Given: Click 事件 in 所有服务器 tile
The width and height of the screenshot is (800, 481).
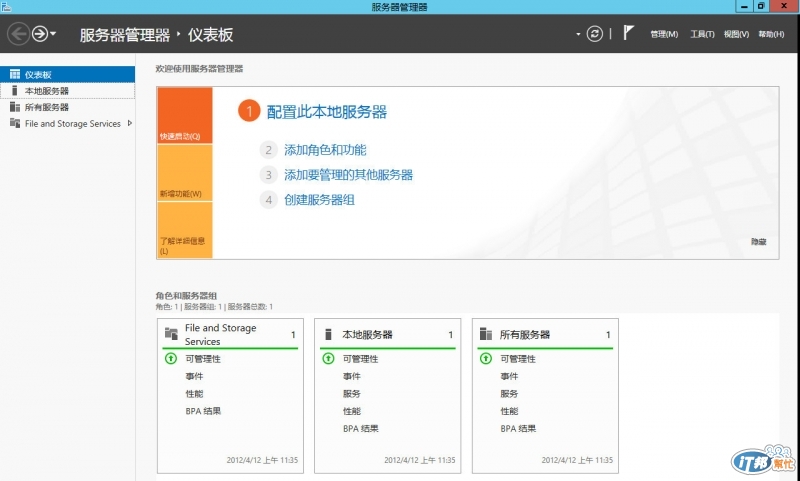Looking at the screenshot, I should point(509,376).
